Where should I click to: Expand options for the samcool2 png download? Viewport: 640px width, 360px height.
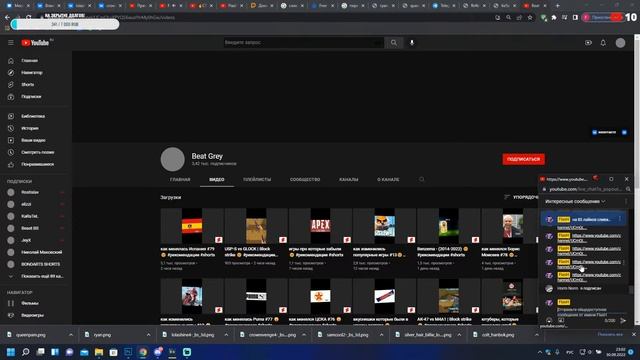coord(382,335)
